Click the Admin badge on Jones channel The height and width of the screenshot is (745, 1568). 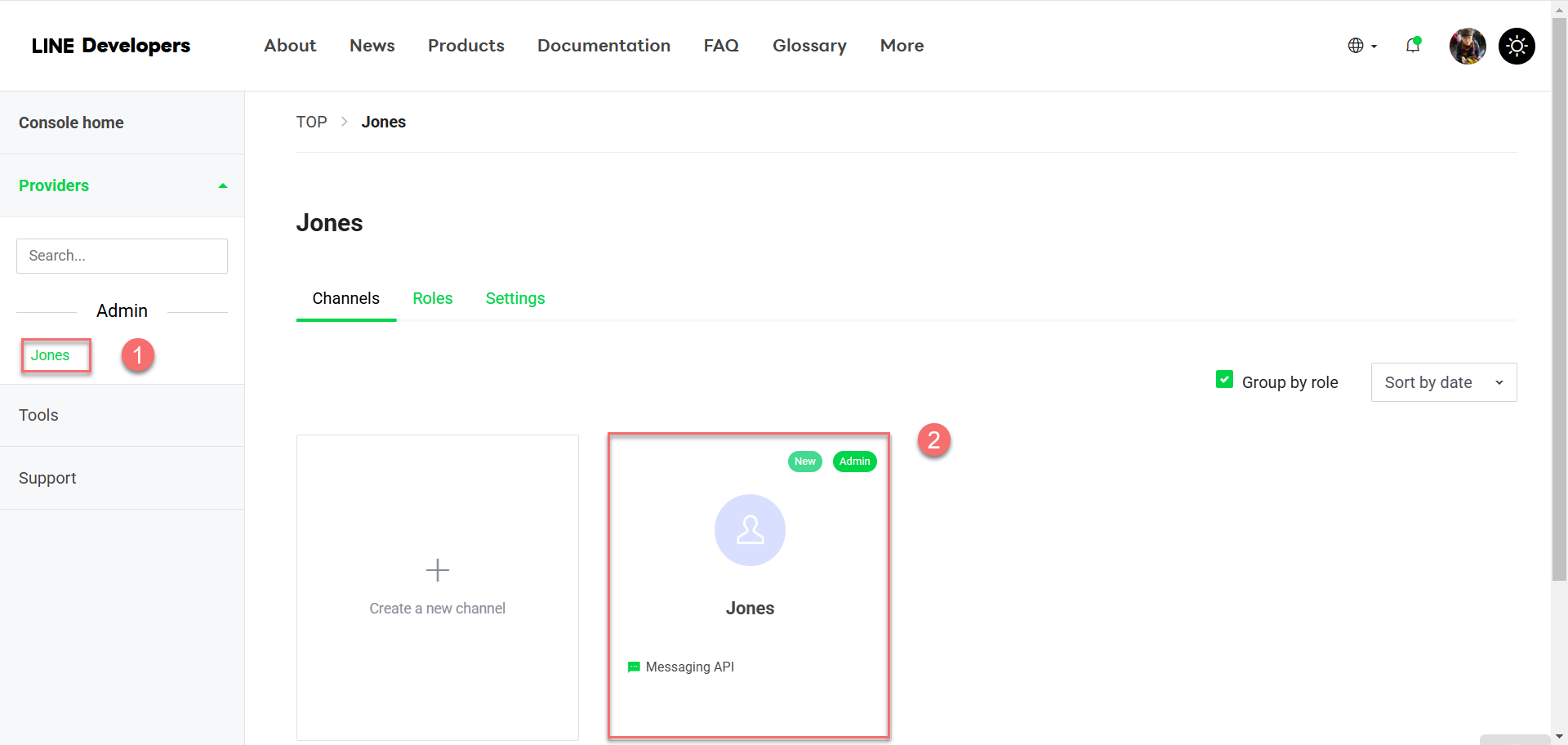click(x=854, y=462)
